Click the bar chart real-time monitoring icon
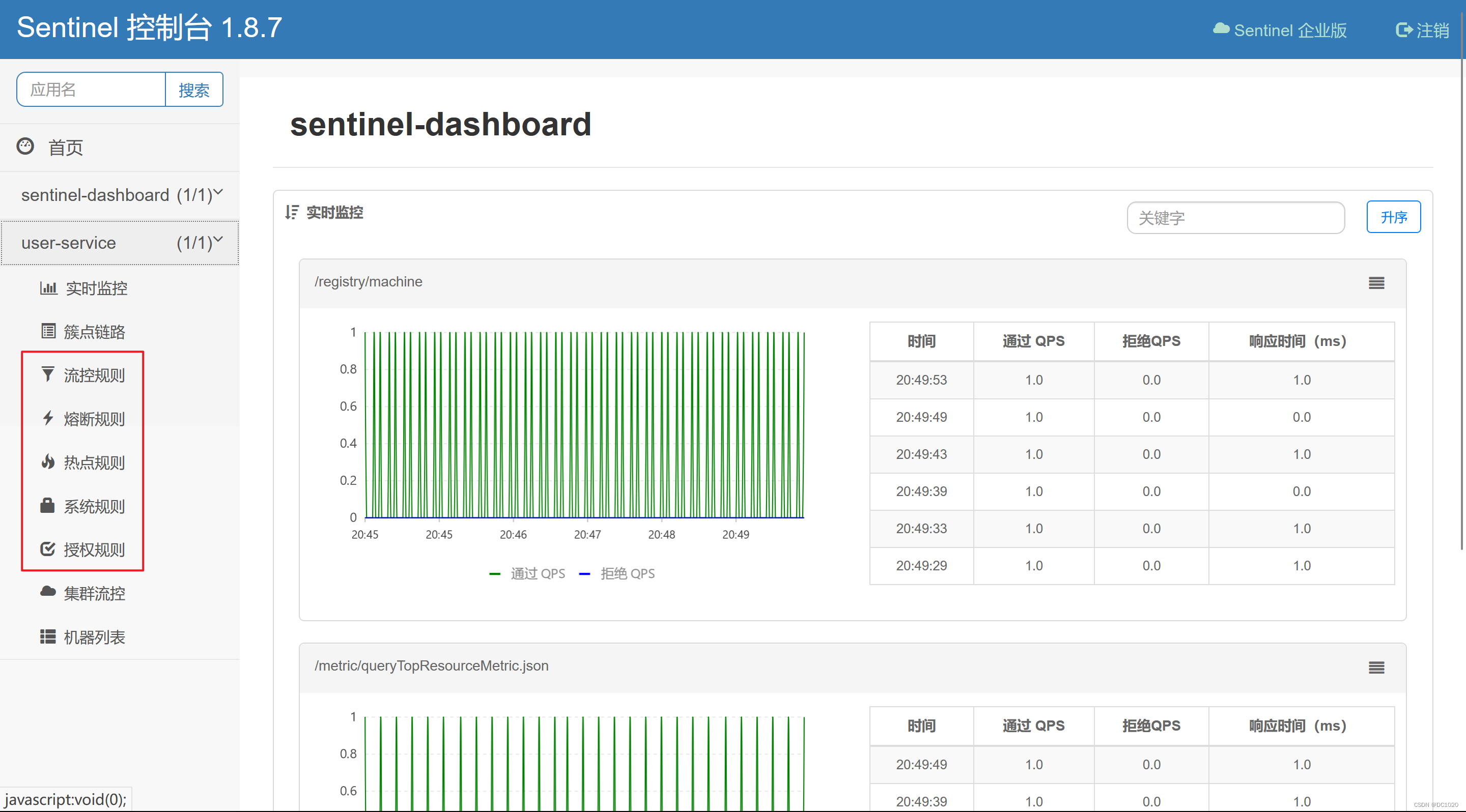The image size is (1466, 812). click(x=48, y=288)
